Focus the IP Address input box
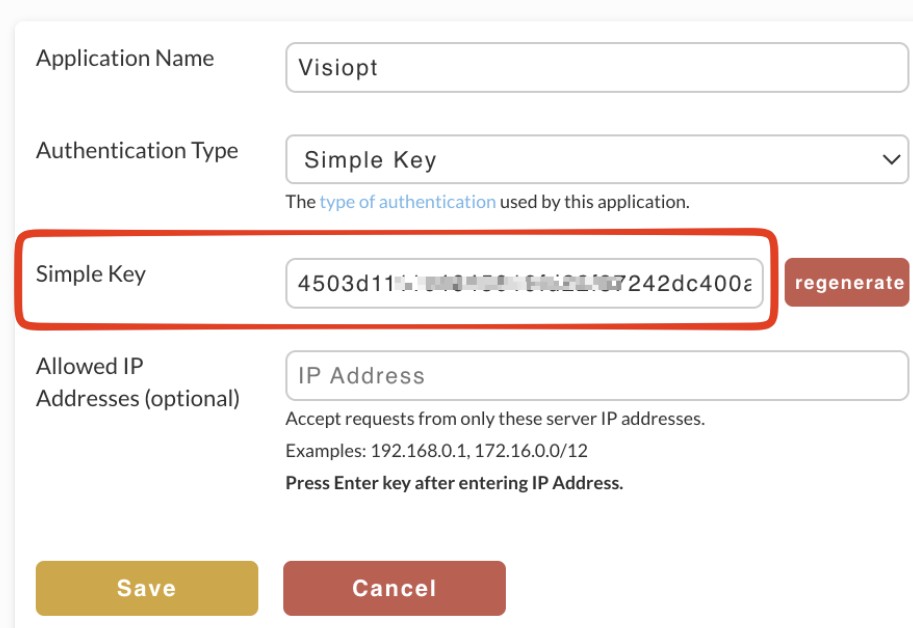The height and width of the screenshot is (628, 913). click(x=597, y=375)
